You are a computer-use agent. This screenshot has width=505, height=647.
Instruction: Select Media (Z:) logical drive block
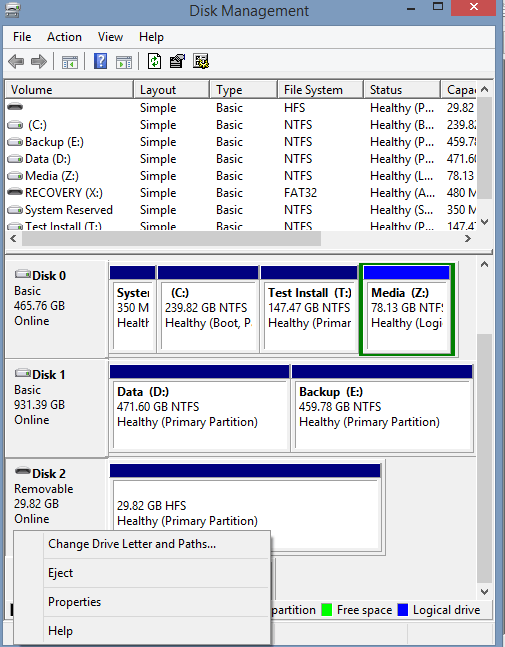(x=407, y=309)
